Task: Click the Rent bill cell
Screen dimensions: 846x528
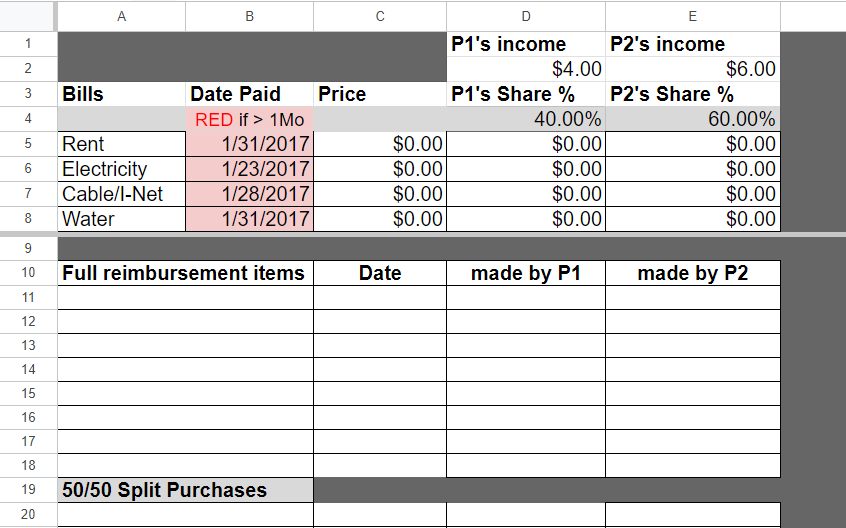Action: [x=121, y=144]
